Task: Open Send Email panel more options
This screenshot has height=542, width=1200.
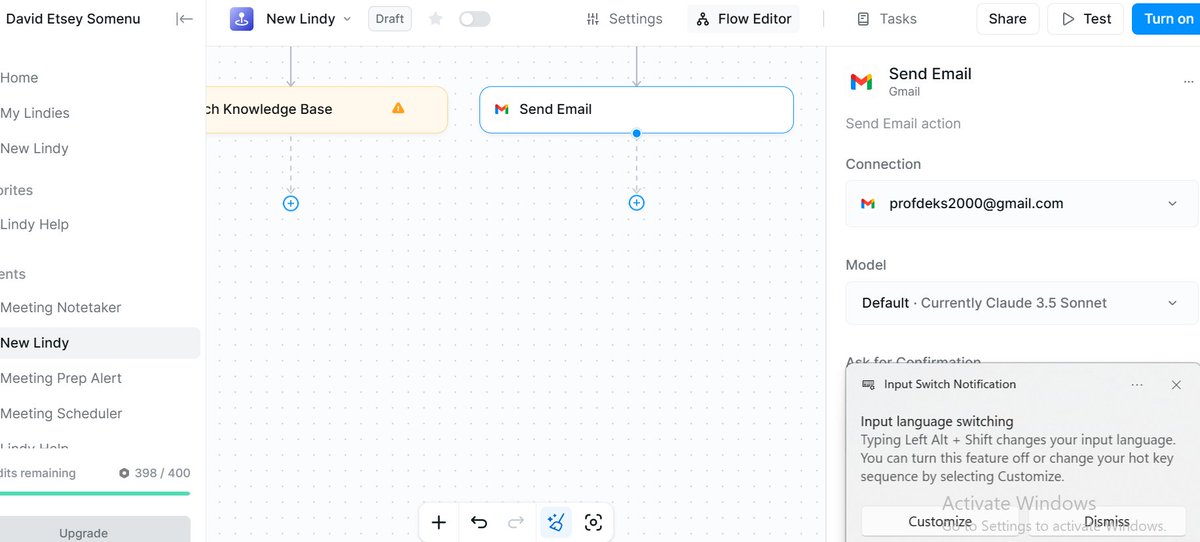Action: 1188,82
